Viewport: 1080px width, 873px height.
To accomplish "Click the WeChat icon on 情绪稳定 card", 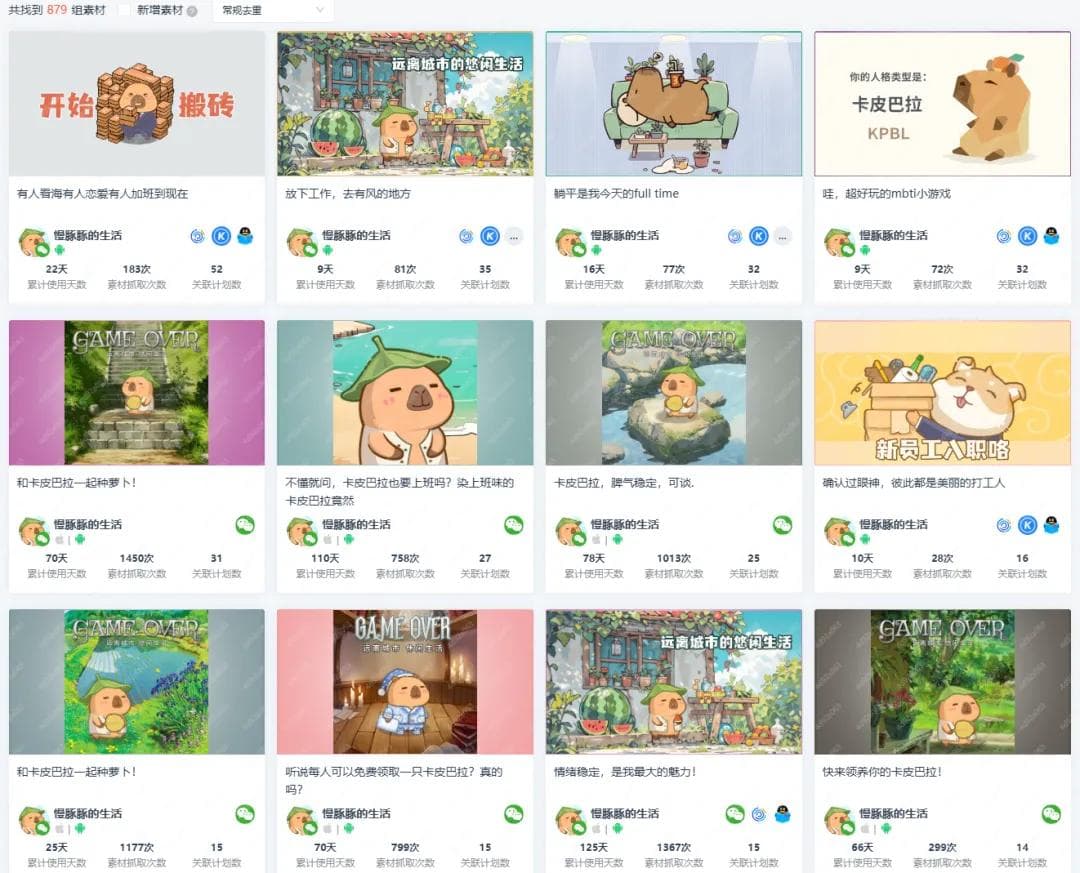I will click(735, 814).
